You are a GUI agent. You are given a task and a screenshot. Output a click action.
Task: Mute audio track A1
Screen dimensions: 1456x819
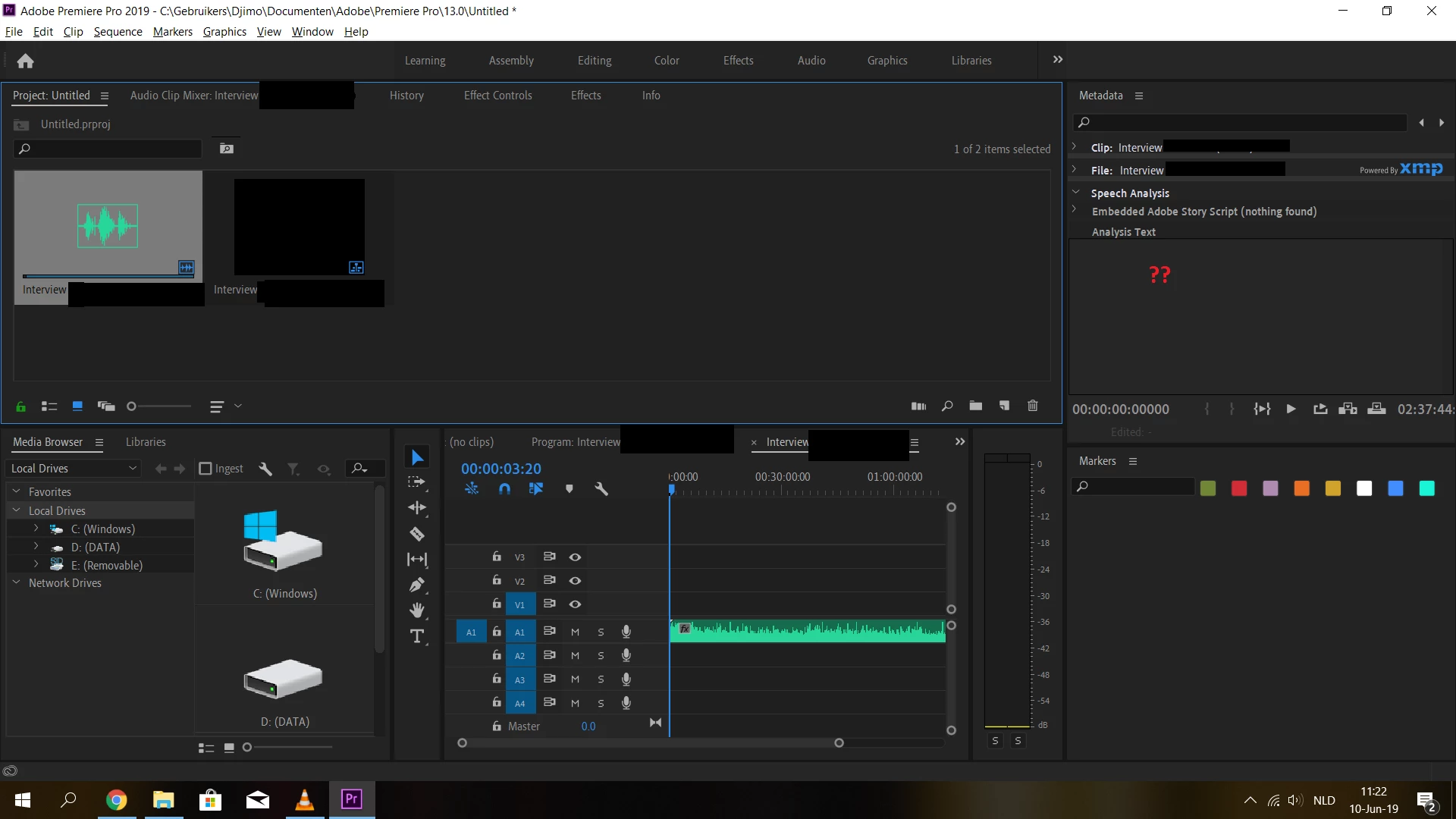tap(575, 632)
